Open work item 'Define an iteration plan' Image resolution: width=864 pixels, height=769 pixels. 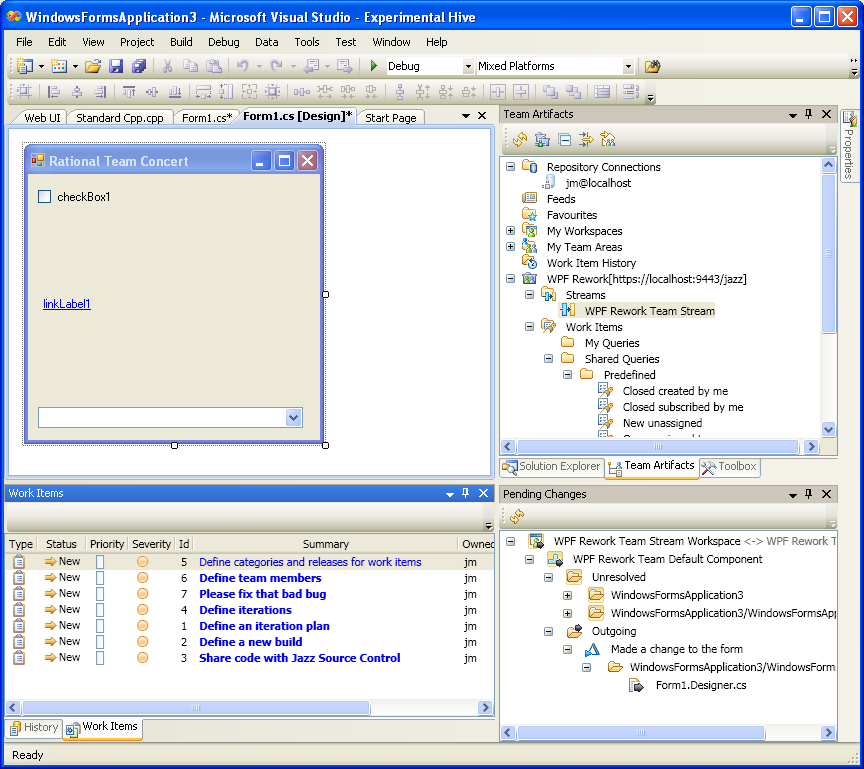[264, 626]
